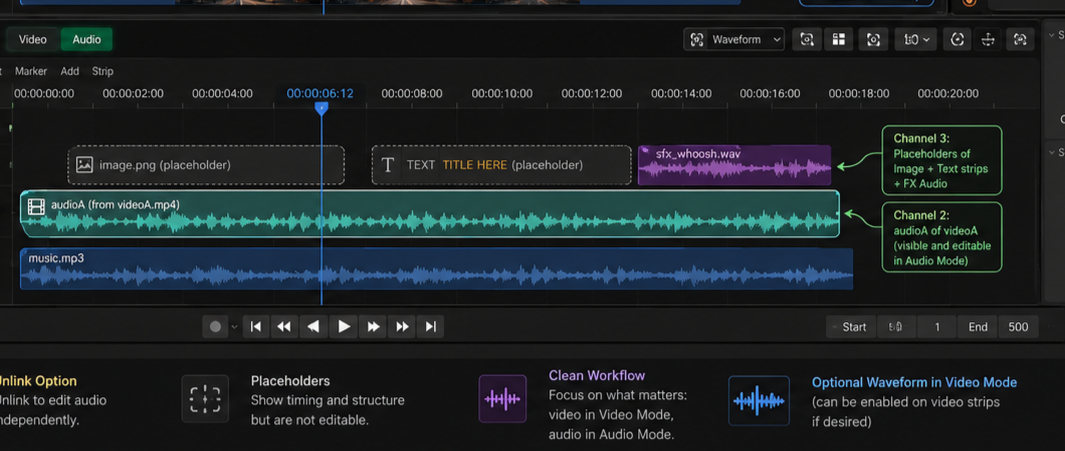Start forward playback with the Play button

344,327
